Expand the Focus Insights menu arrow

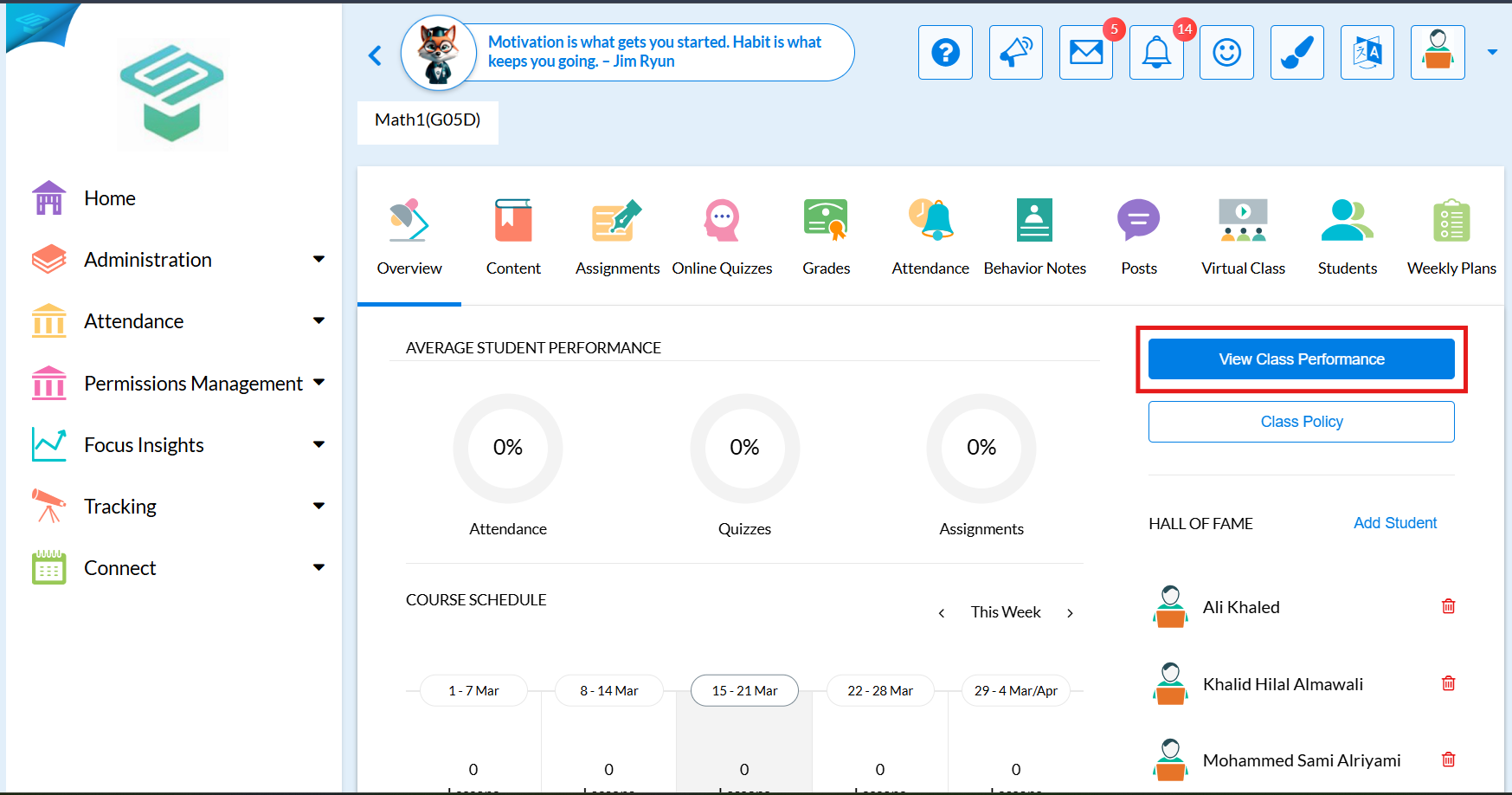click(319, 445)
